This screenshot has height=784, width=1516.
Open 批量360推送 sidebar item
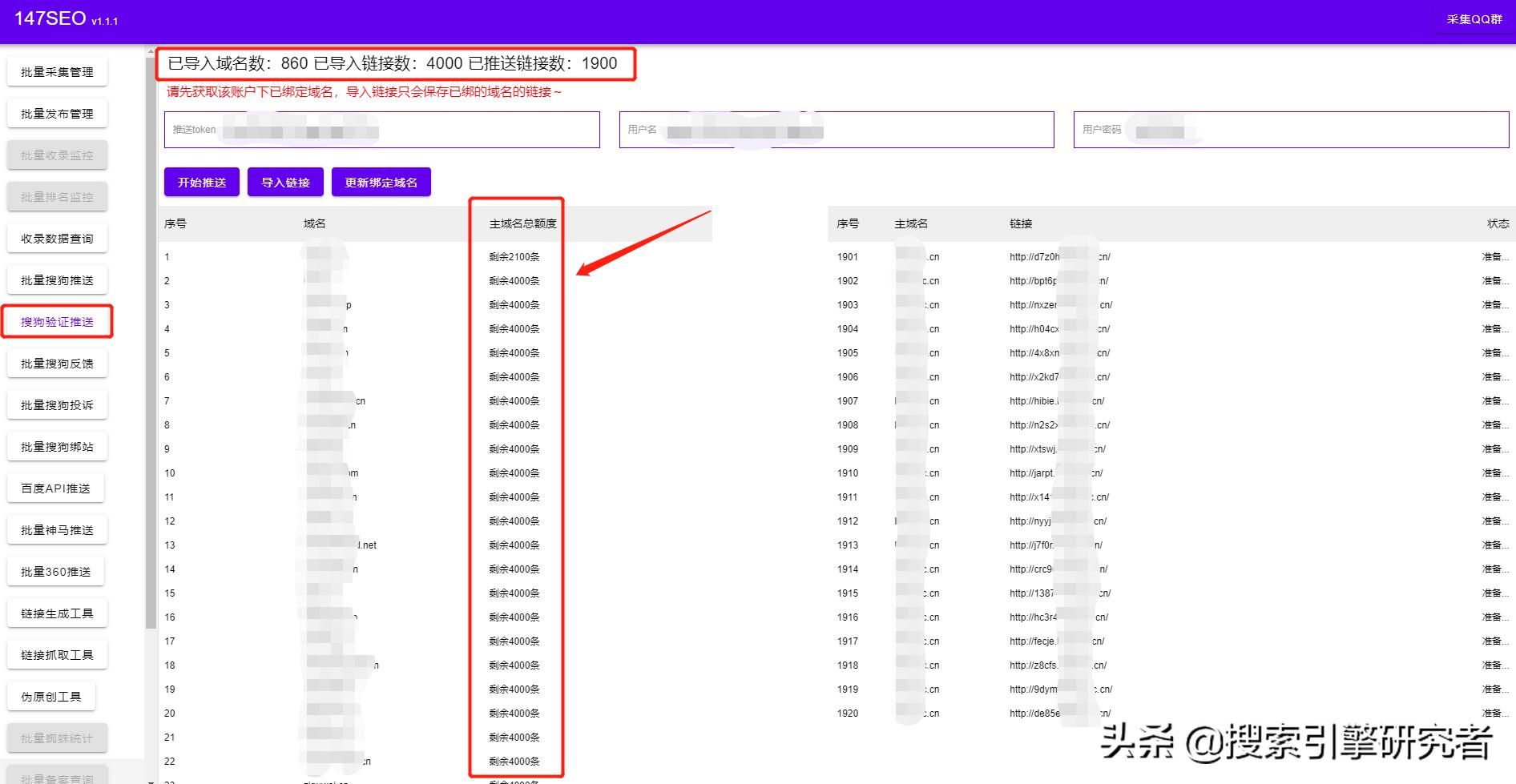pyautogui.click(x=56, y=572)
